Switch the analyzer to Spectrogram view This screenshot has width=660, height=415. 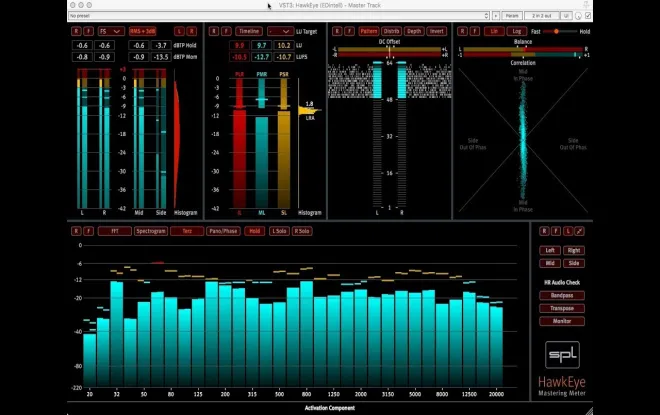(151, 231)
